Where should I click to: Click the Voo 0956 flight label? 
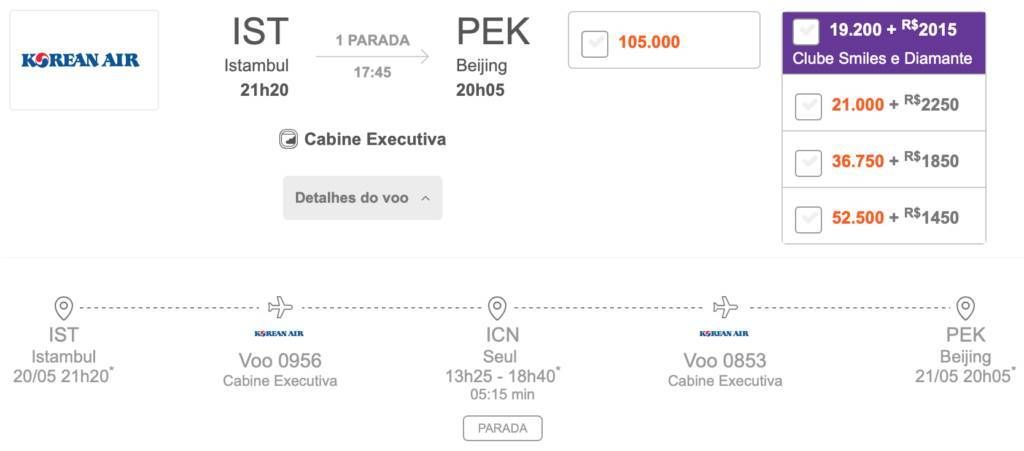point(280,360)
